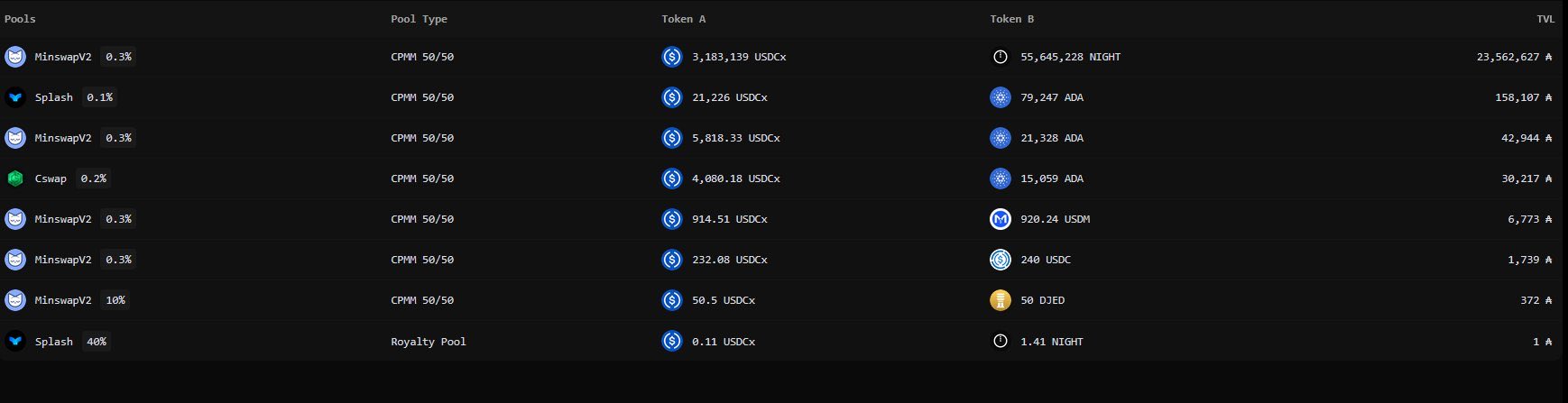1568x403 pixels.
Task: Click NIGHT token icon beside 55,645,228 NIGHT
Action: [x=1001, y=57]
